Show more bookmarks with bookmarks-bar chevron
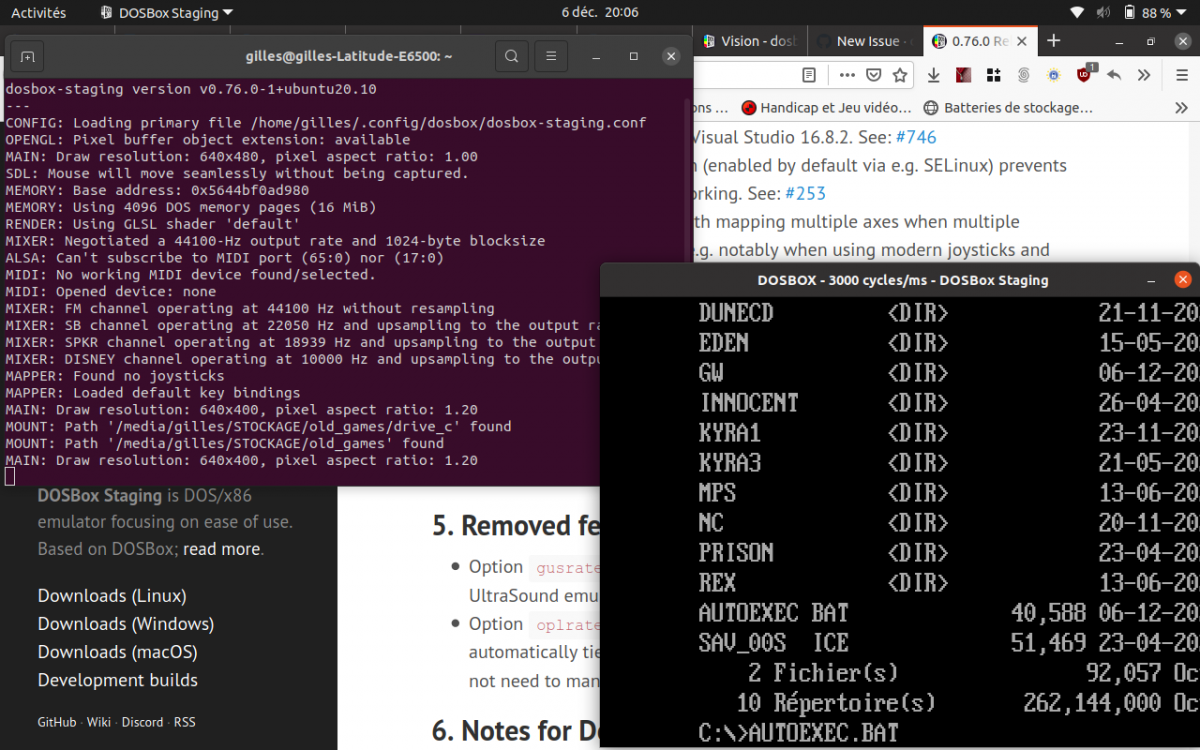Screen dimensions: 1200x750 [x=1182, y=107]
